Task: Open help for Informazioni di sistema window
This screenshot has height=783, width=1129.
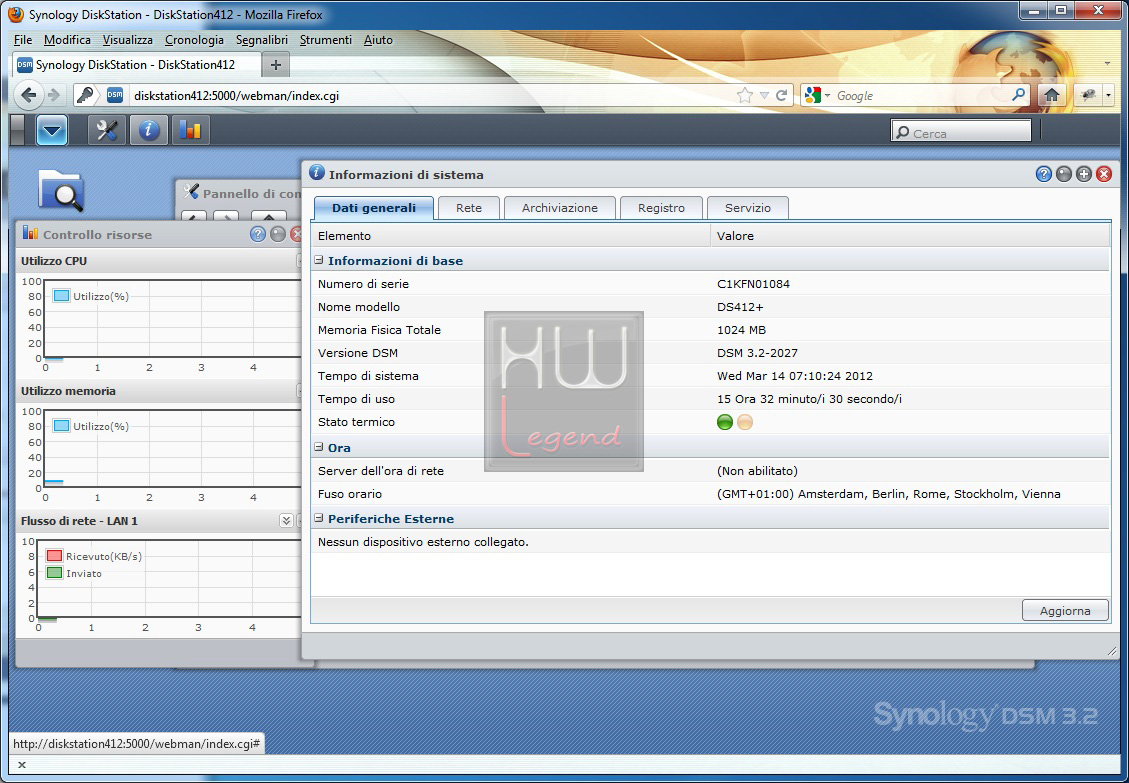Action: point(1043,174)
